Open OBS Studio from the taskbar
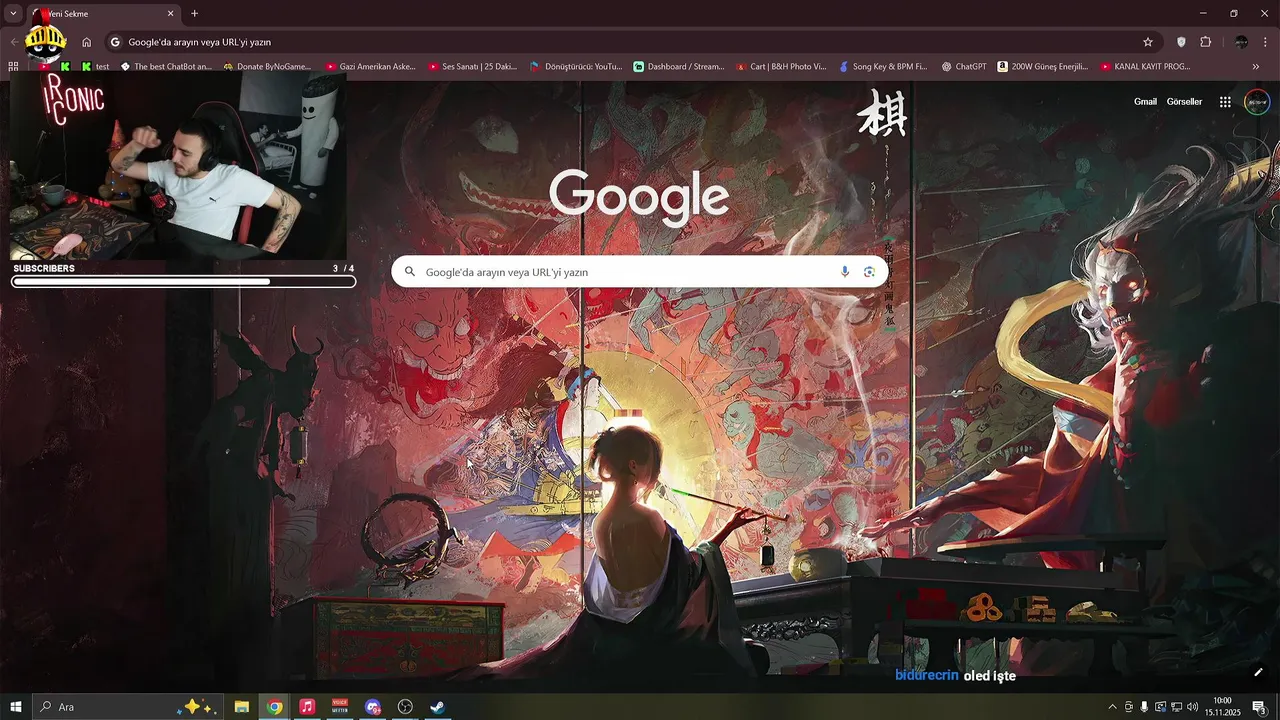Screen dimensions: 1280x720 [405, 707]
